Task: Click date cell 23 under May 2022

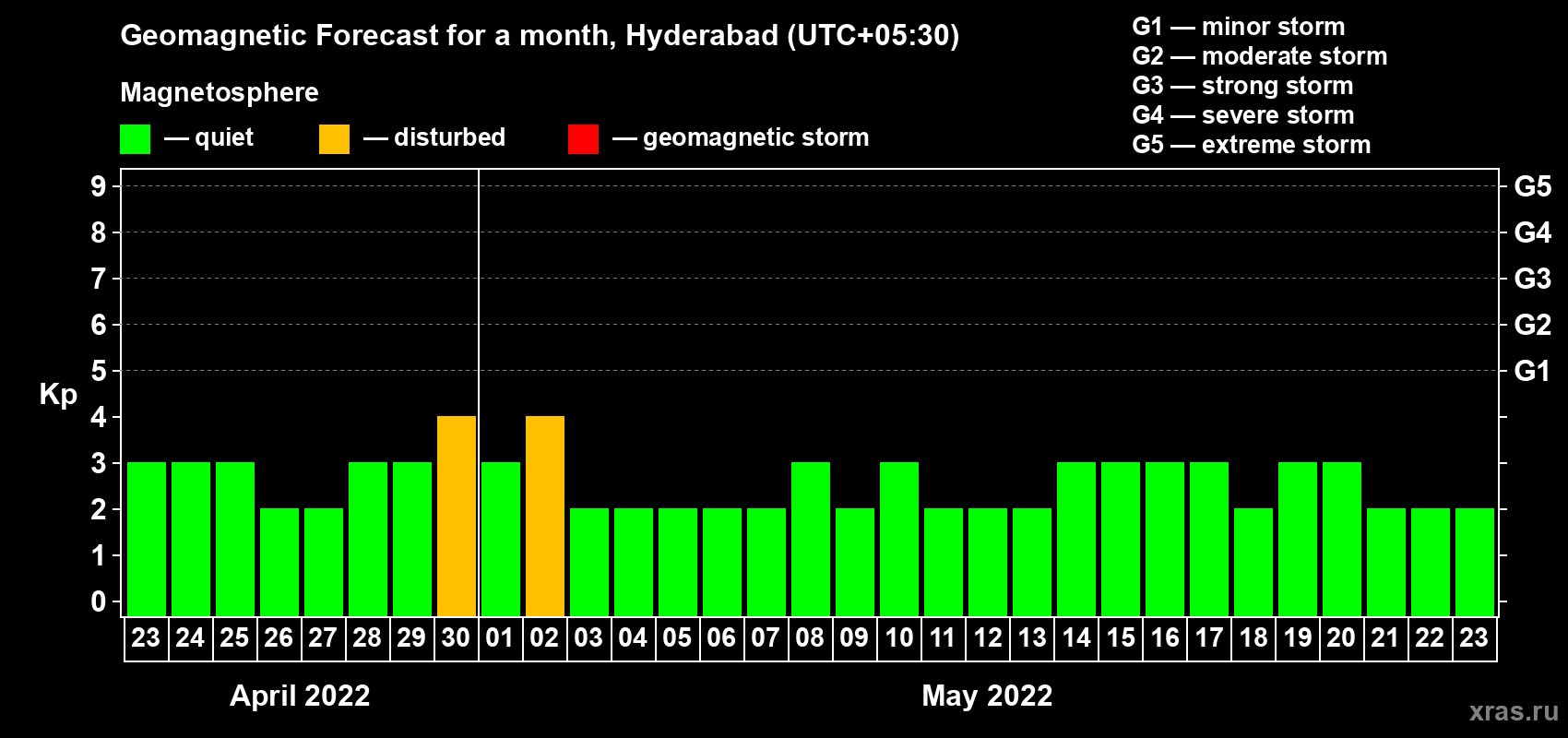Action: click(x=1474, y=638)
